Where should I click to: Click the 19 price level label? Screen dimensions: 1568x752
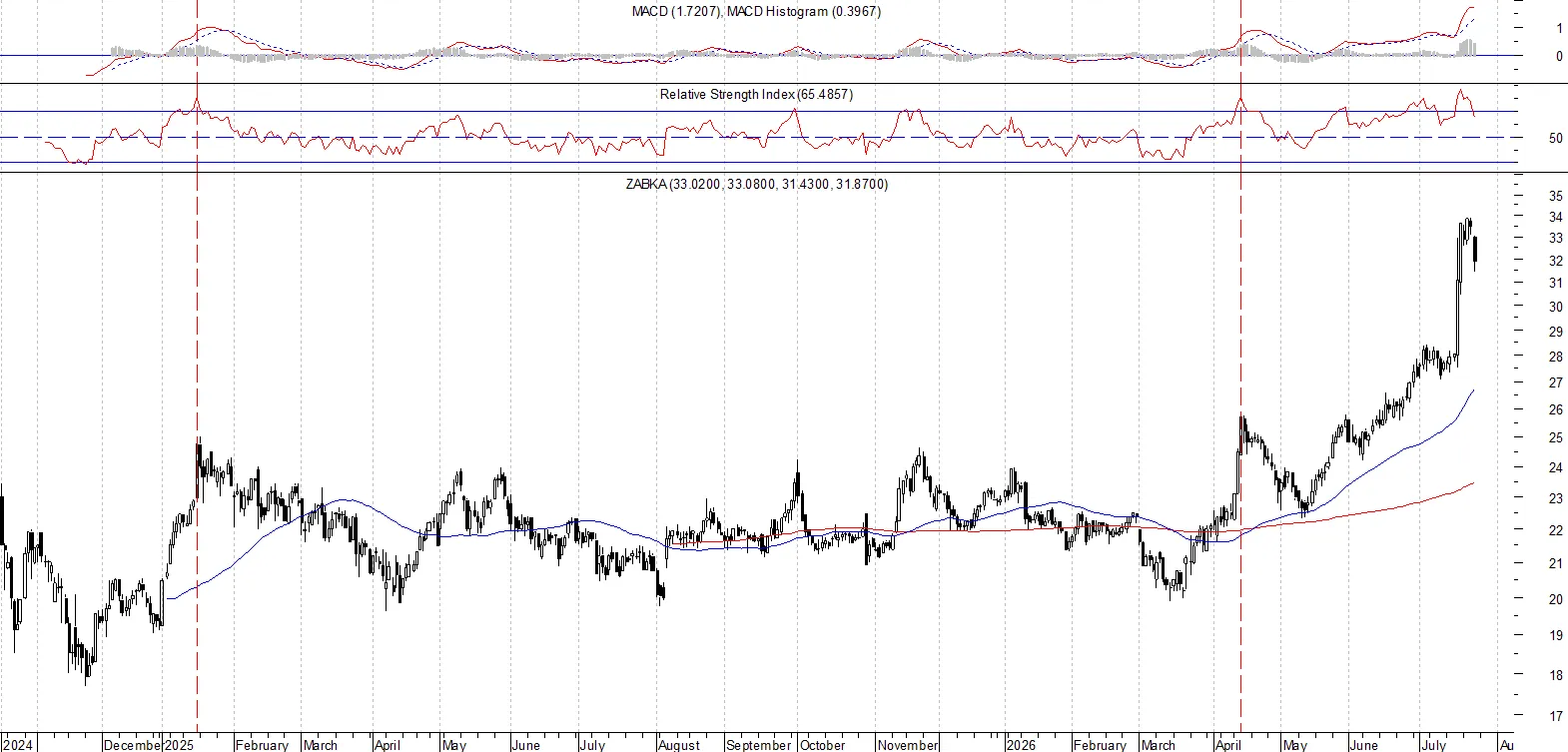1556,635
